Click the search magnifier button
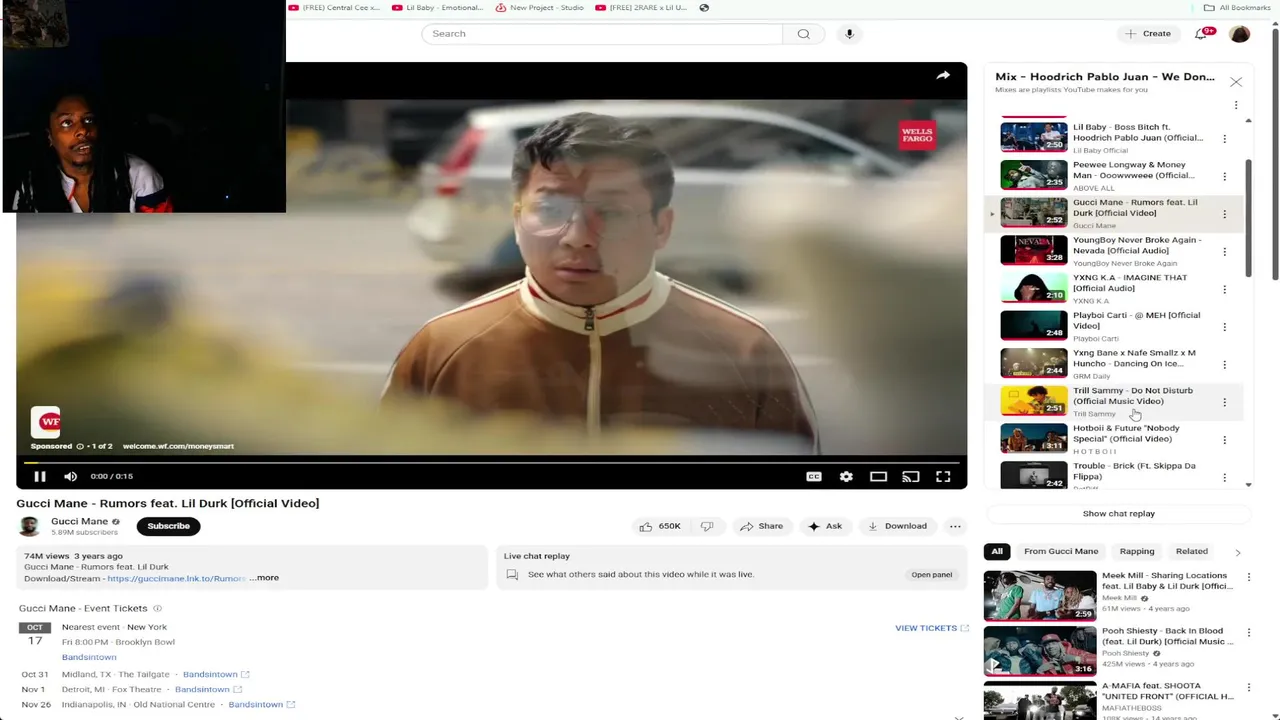Screen dimensions: 1280x720 [x=803, y=34]
